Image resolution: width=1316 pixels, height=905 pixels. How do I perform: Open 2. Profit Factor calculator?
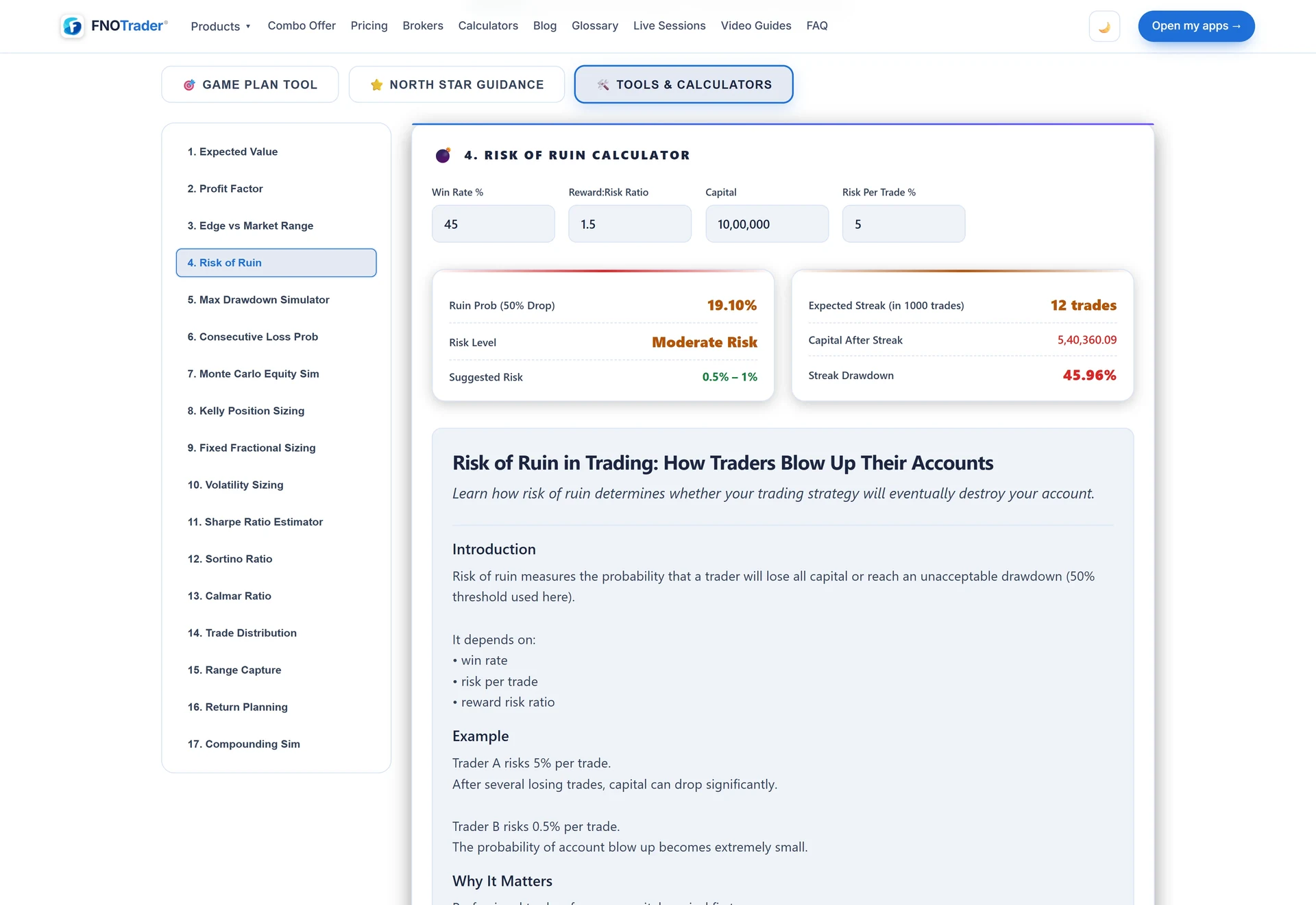(x=276, y=189)
